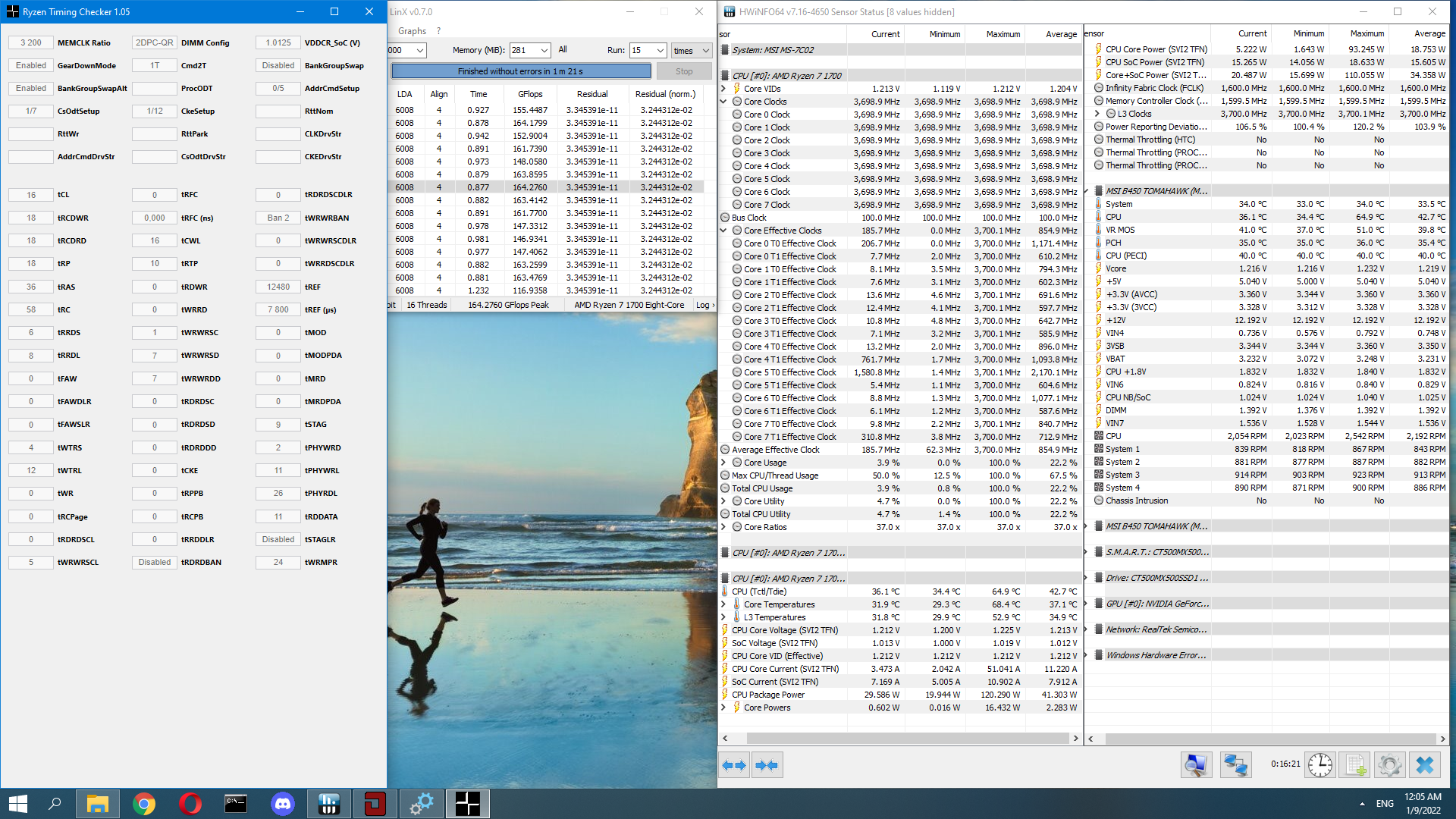Click the HWiNFO remote network computers icon
This screenshot has width=1456, height=819.
pyautogui.click(x=1235, y=765)
